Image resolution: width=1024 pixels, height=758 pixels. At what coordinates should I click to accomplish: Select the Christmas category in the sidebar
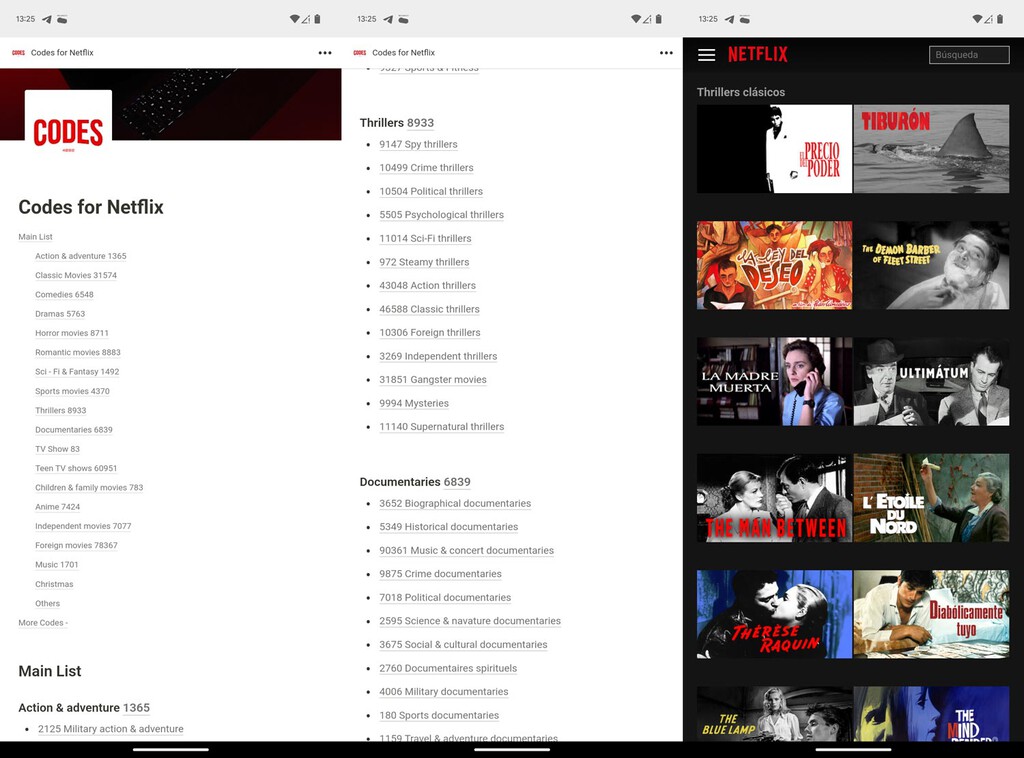point(54,584)
